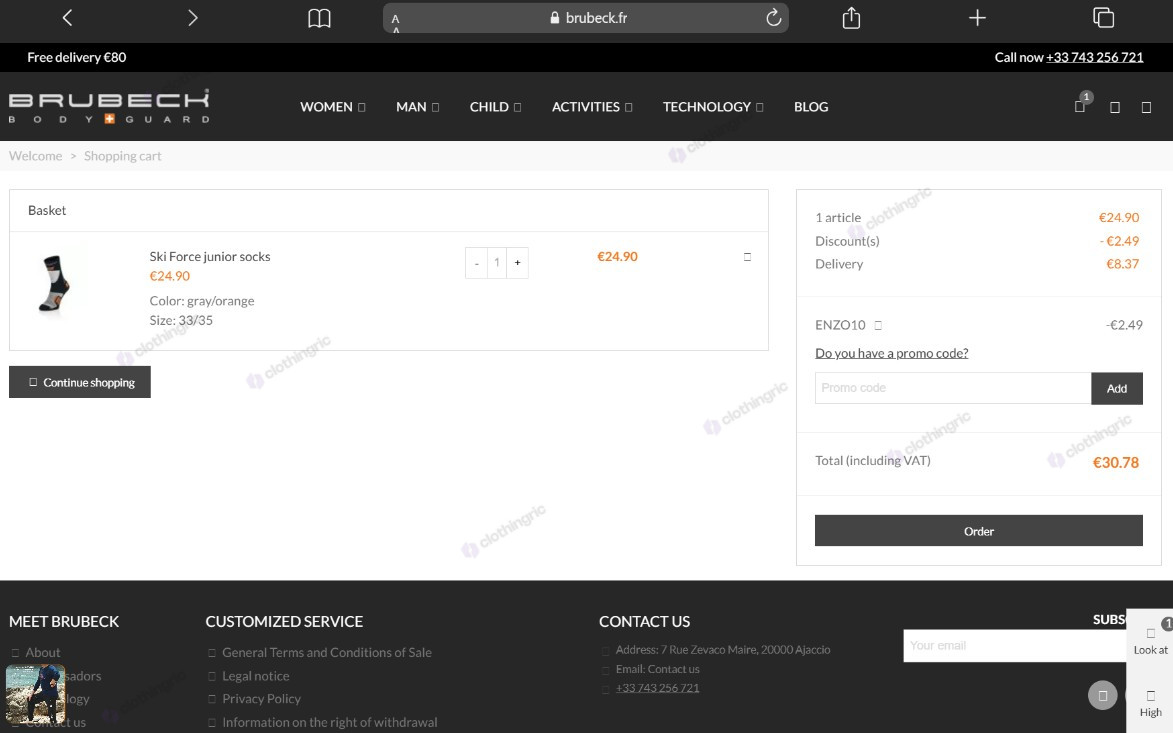Open the cart icon with badge 1
Screen dimensions: 1173x733
pos(1080,106)
